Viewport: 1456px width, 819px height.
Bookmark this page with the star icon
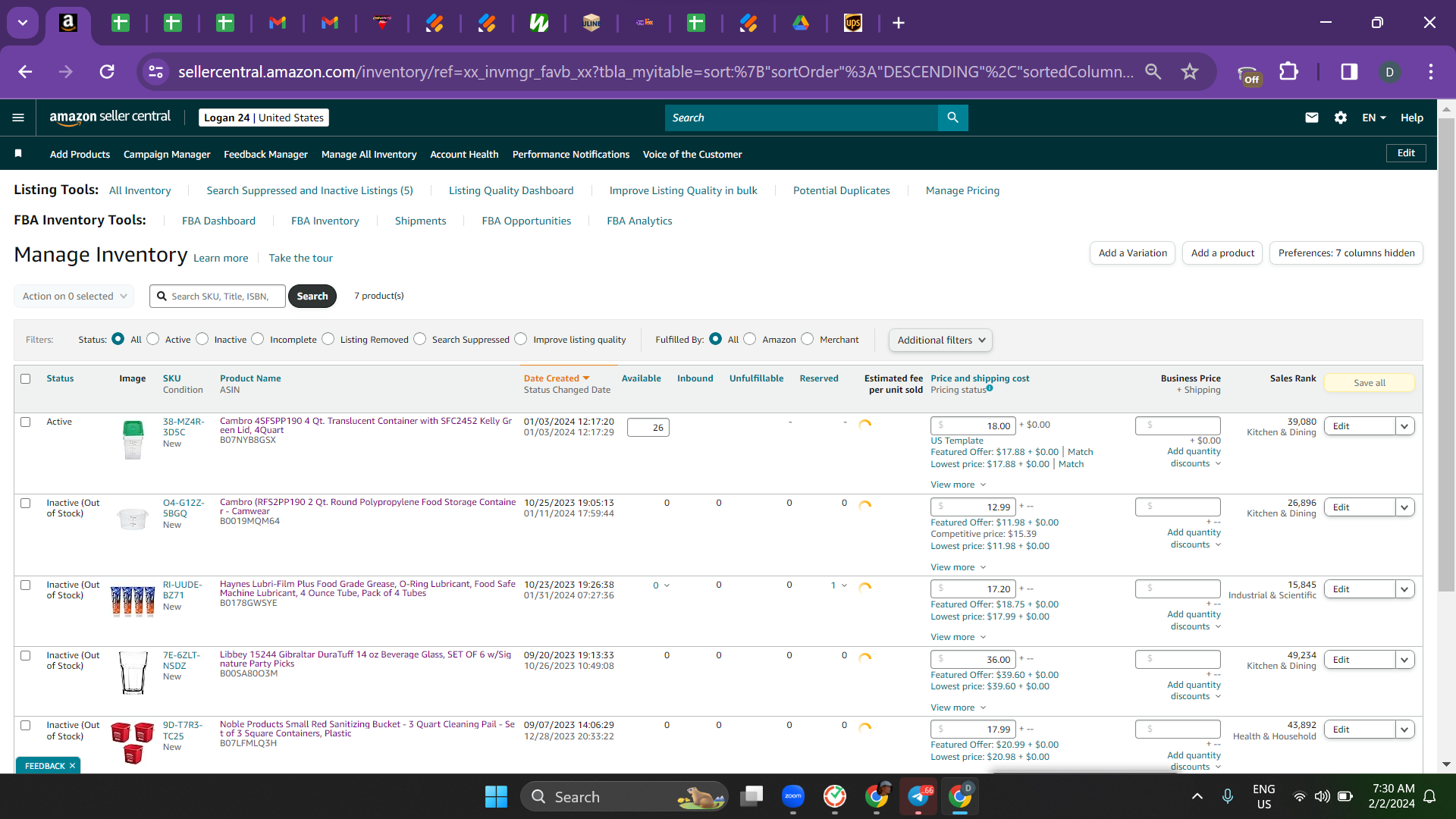(1190, 72)
